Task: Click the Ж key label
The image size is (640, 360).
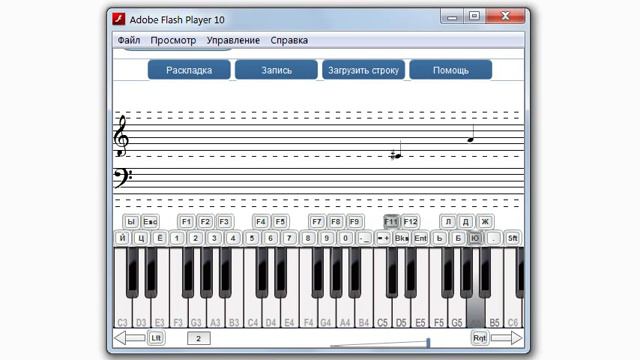Action: pyautogui.click(x=485, y=222)
